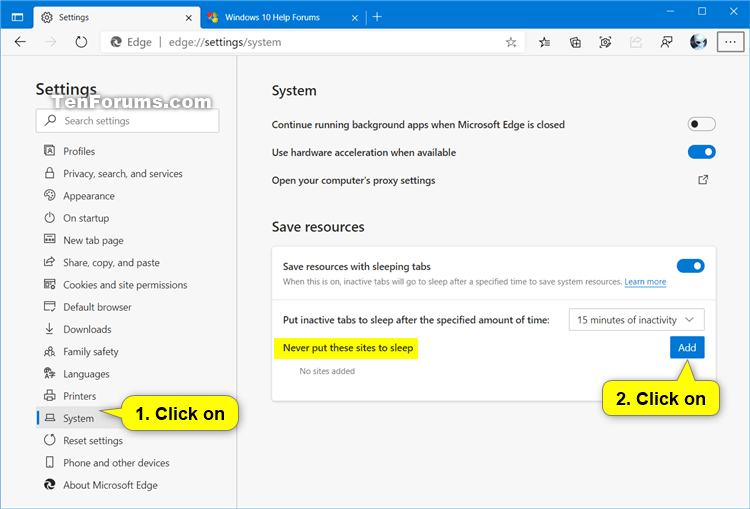This screenshot has height=509, width=750.
Task: Click the Share, copy, and paste icon
Action: (49, 262)
